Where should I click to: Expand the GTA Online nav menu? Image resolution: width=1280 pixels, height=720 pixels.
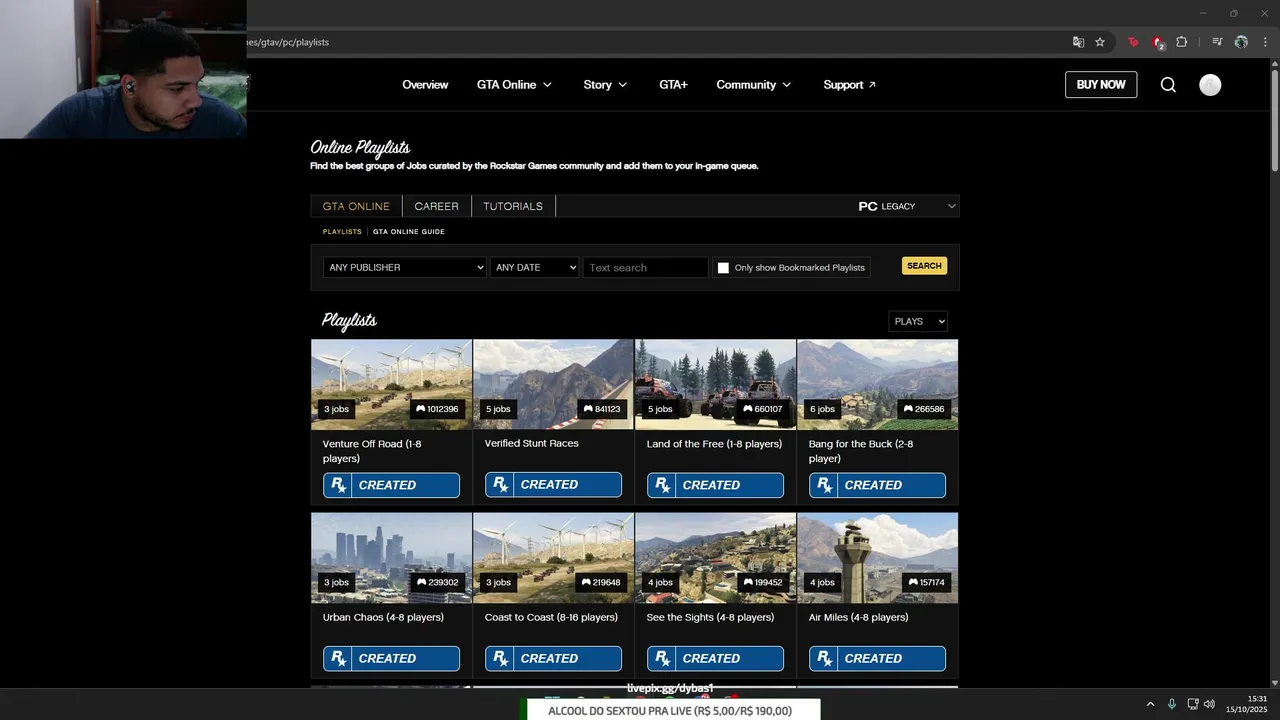pyautogui.click(x=514, y=85)
